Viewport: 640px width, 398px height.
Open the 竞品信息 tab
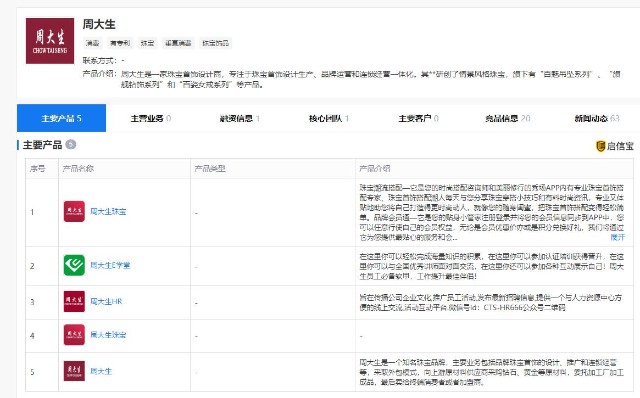point(507,118)
